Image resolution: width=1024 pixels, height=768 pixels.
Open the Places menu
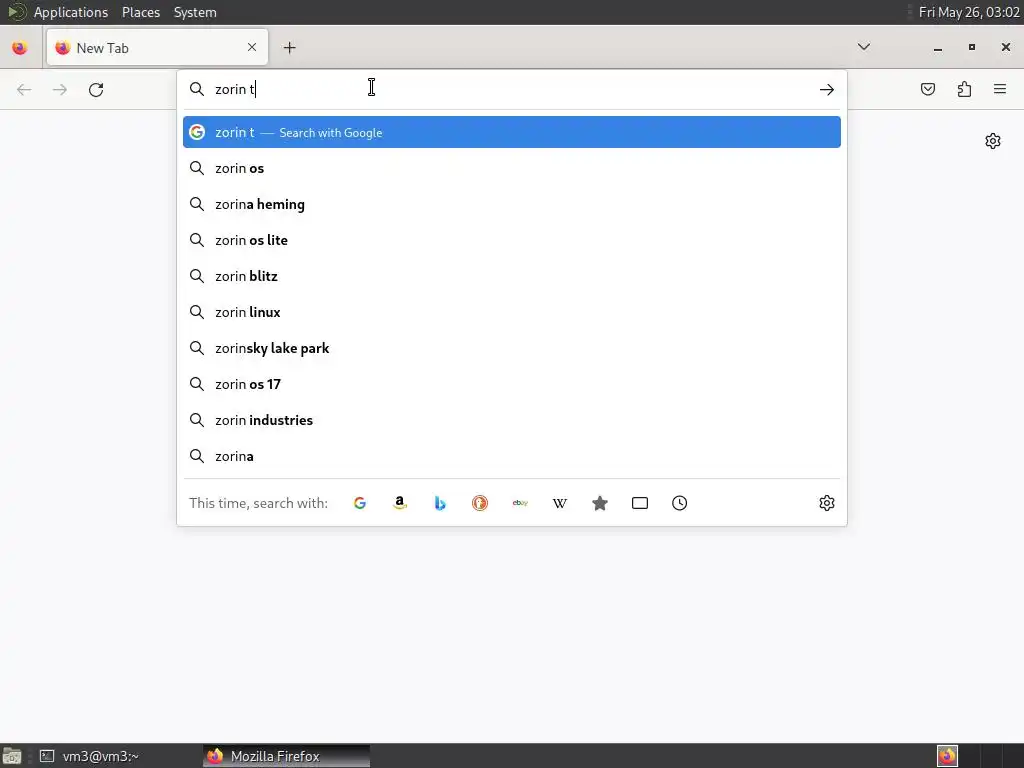pyautogui.click(x=141, y=12)
